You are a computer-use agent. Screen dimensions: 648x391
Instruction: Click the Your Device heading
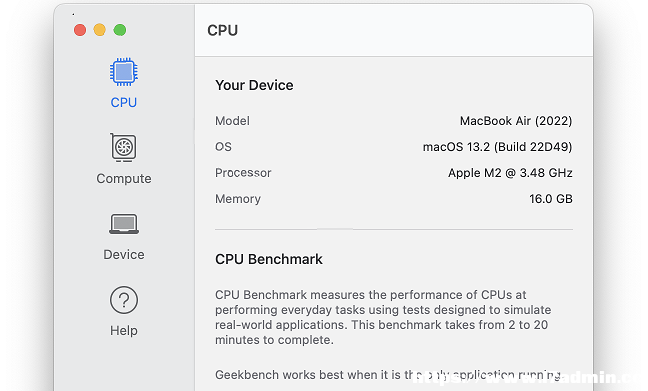point(254,85)
